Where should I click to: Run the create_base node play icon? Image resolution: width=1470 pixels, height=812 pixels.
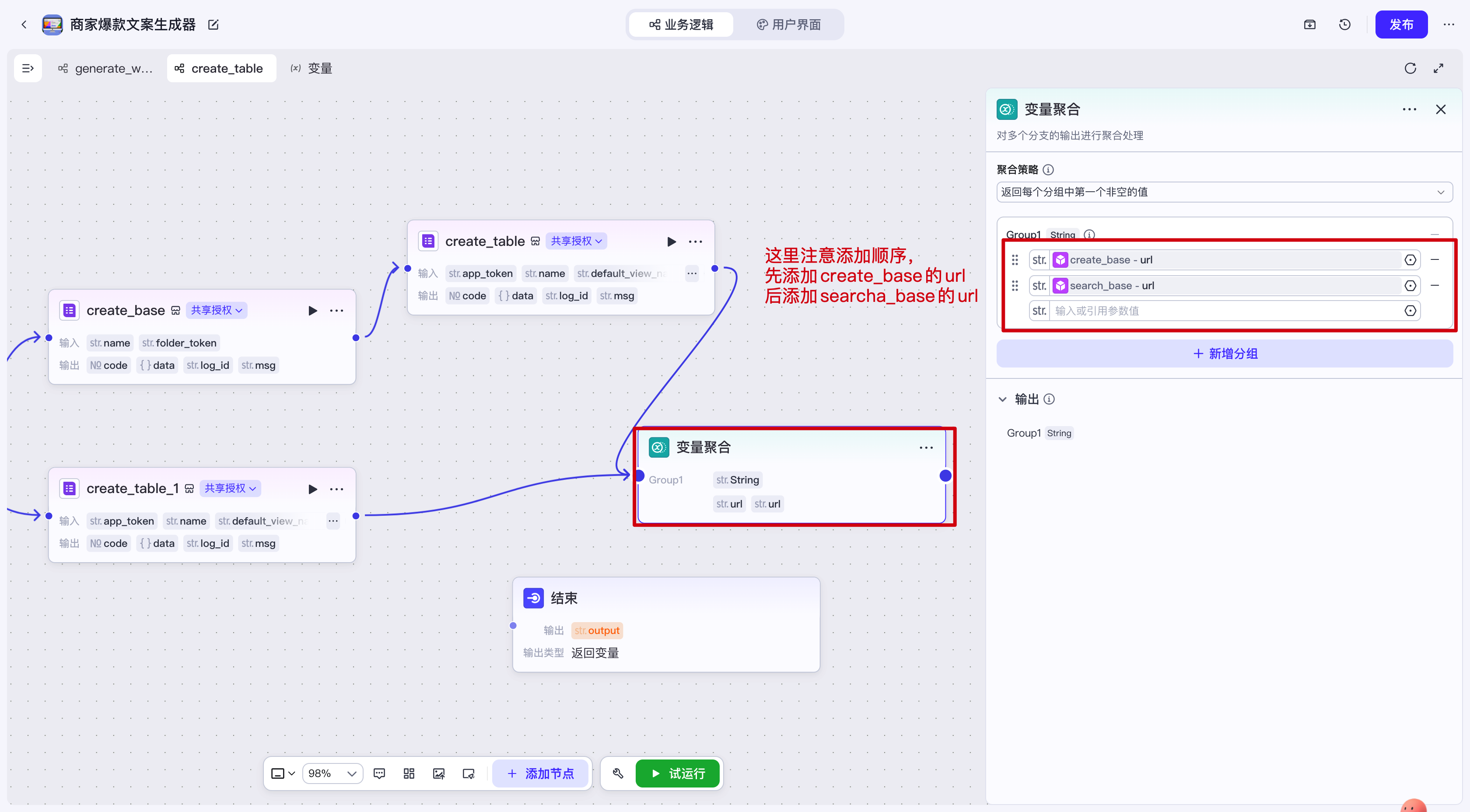point(312,311)
